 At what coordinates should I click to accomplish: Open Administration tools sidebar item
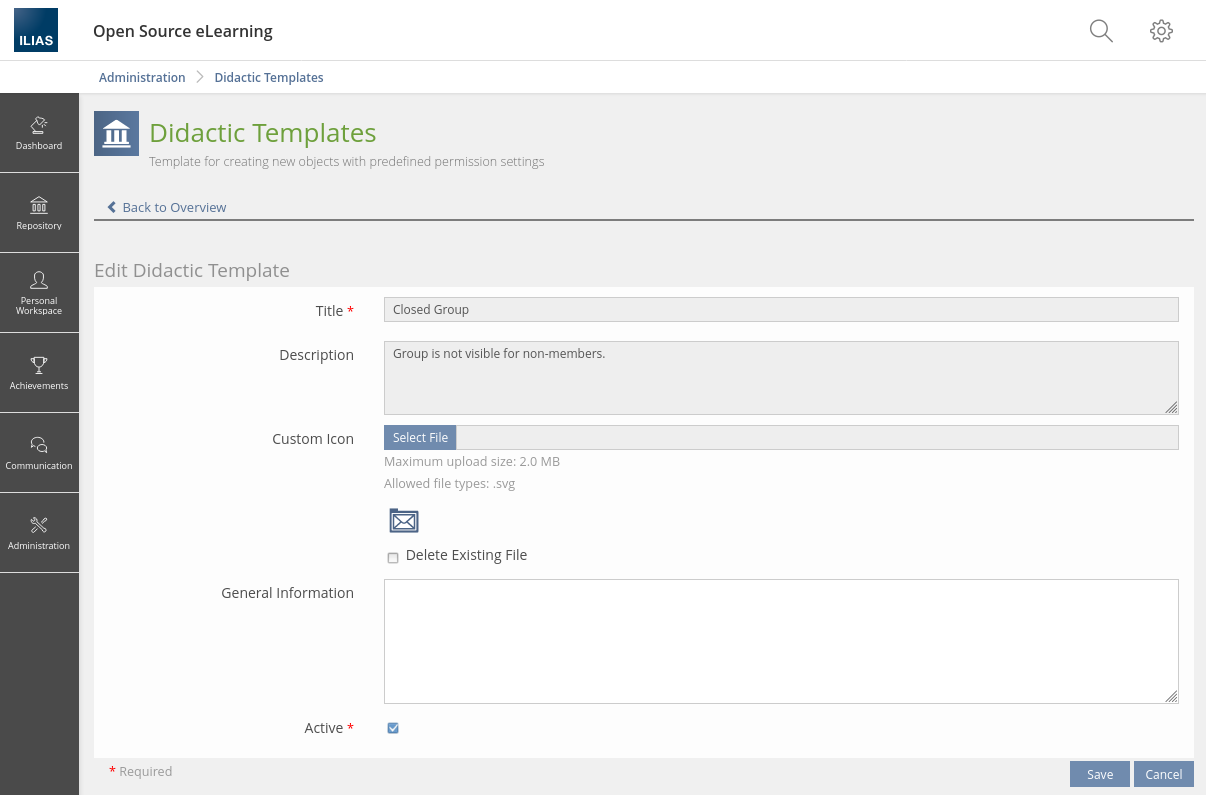[x=39, y=533]
